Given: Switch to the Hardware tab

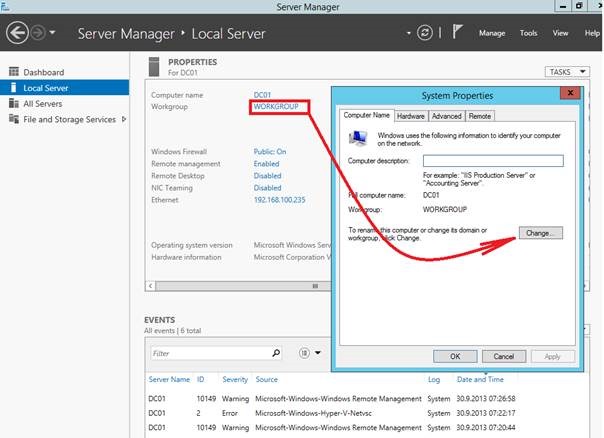Looking at the screenshot, I should click(411, 116).
